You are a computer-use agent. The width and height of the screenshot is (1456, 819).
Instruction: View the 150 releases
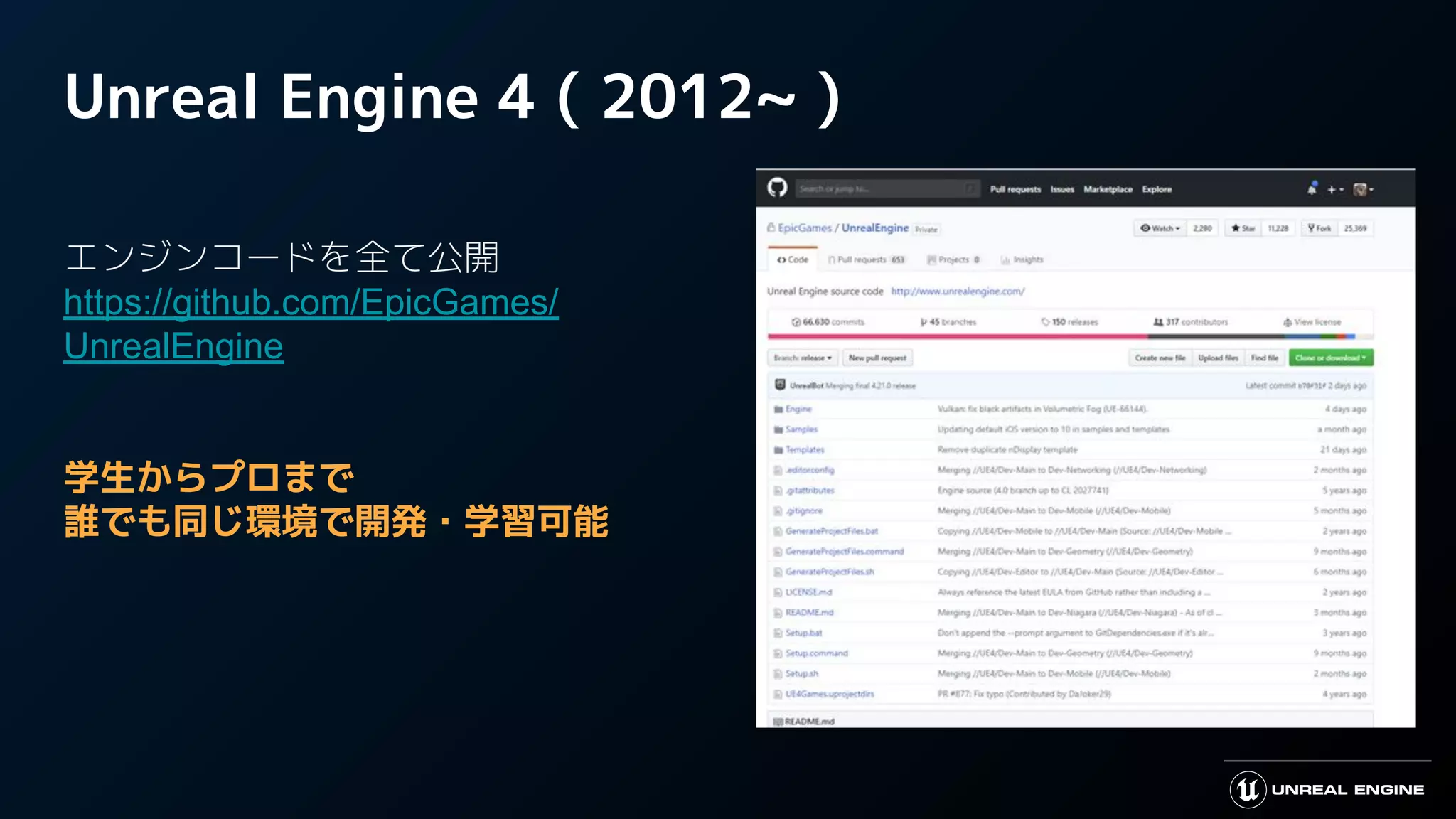pyautogui.click(x=1070, y=322)
